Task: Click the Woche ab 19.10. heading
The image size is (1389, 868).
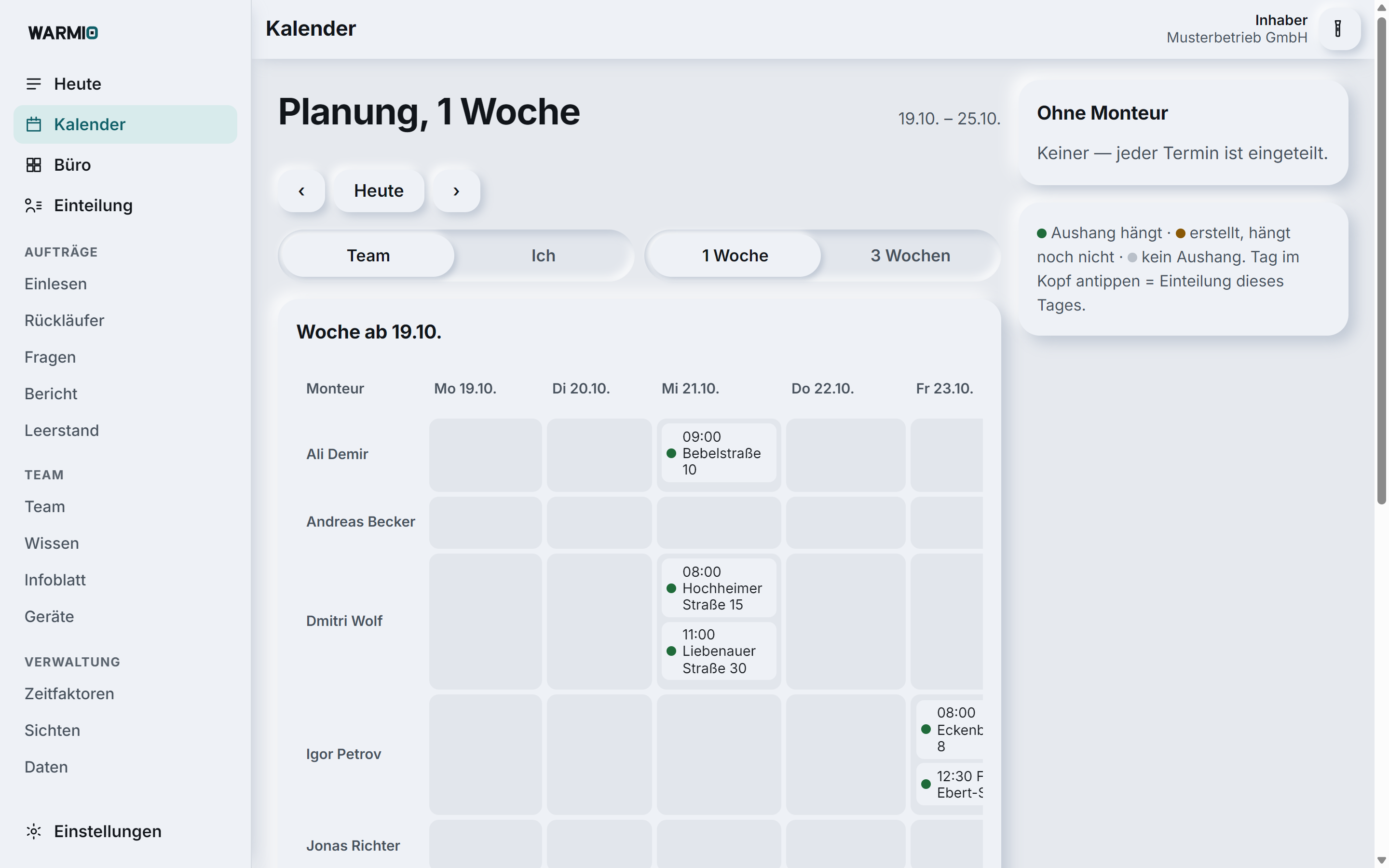Action: tap(368, 332)
